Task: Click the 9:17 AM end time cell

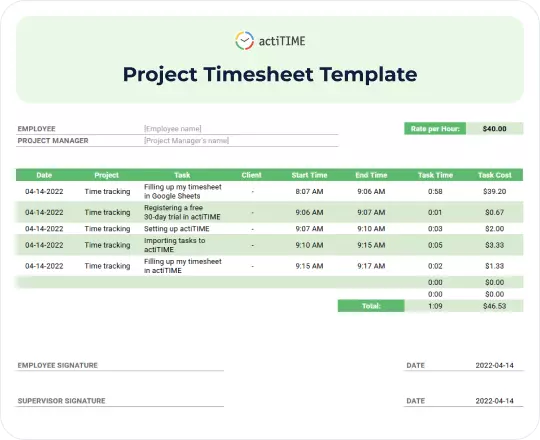Action: [x=371, y=266]
